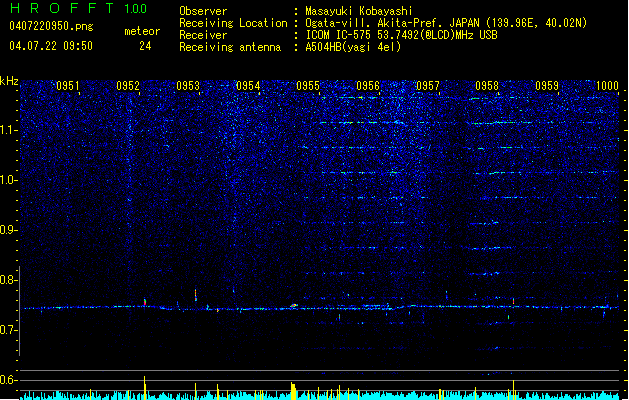Click the 0.7 kHz axis label
The image size is (629, 400).
pos(9,330)
